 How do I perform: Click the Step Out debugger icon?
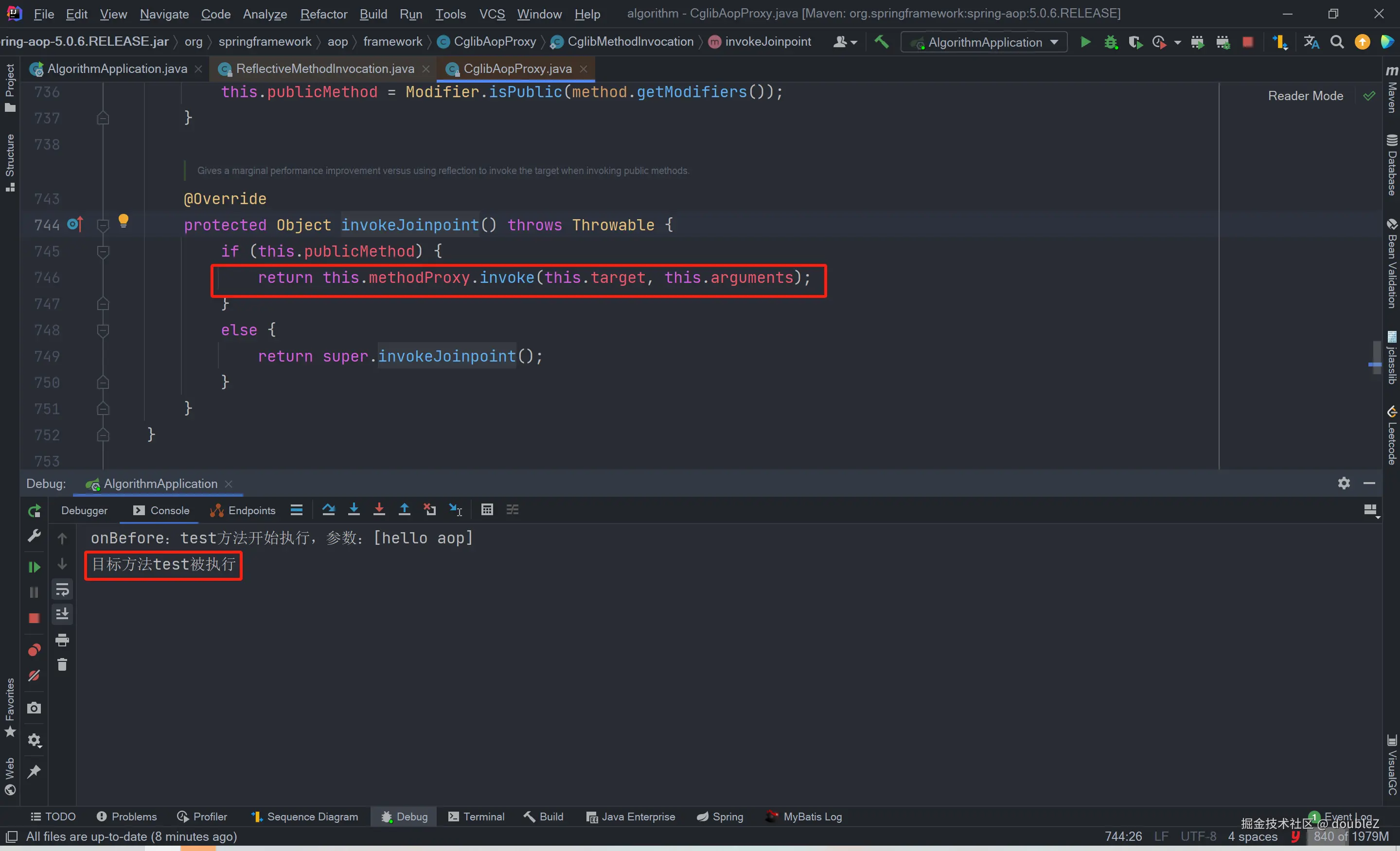404,509
